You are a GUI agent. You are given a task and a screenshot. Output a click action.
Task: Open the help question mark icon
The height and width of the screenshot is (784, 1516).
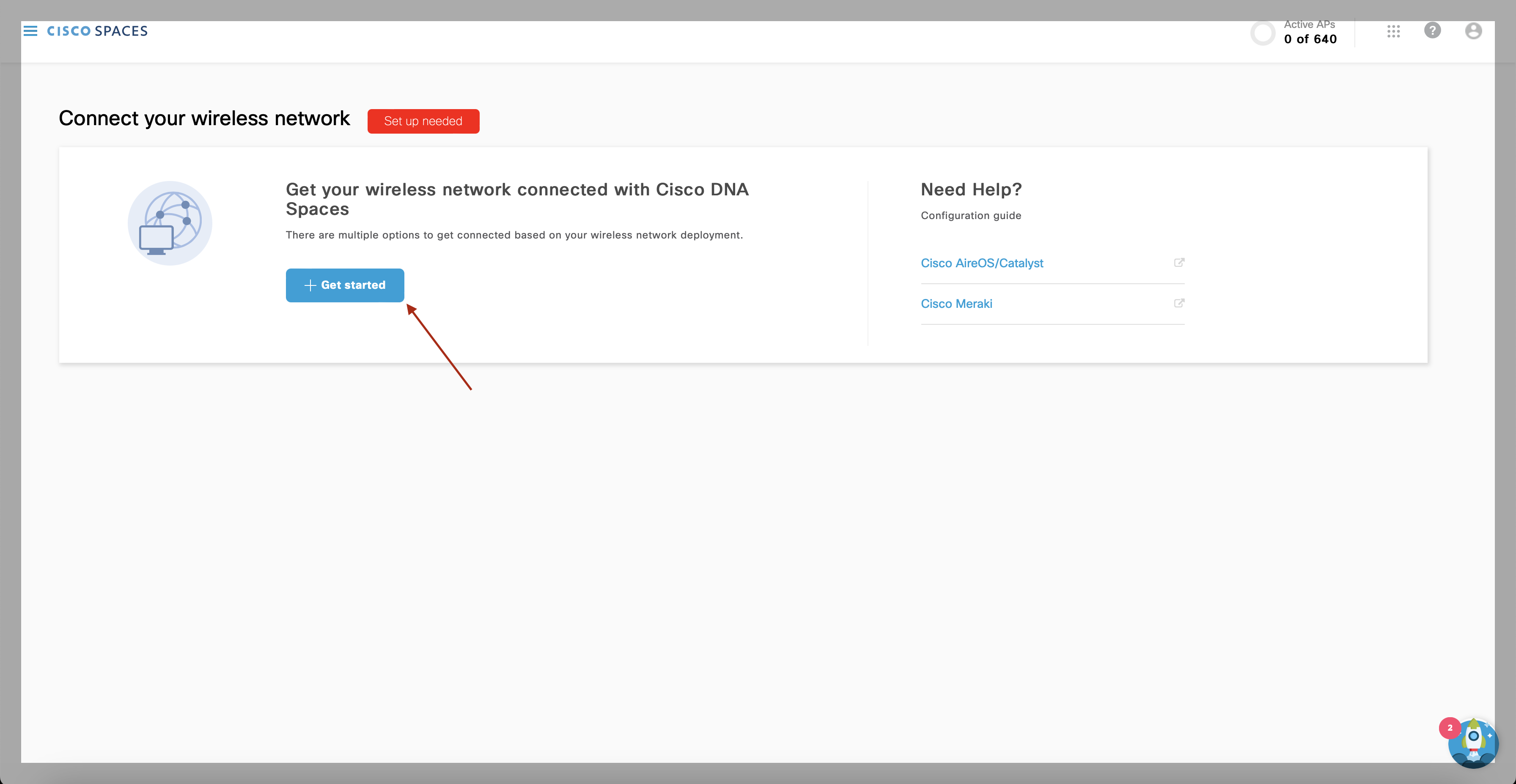click(x=1432, y=30)
